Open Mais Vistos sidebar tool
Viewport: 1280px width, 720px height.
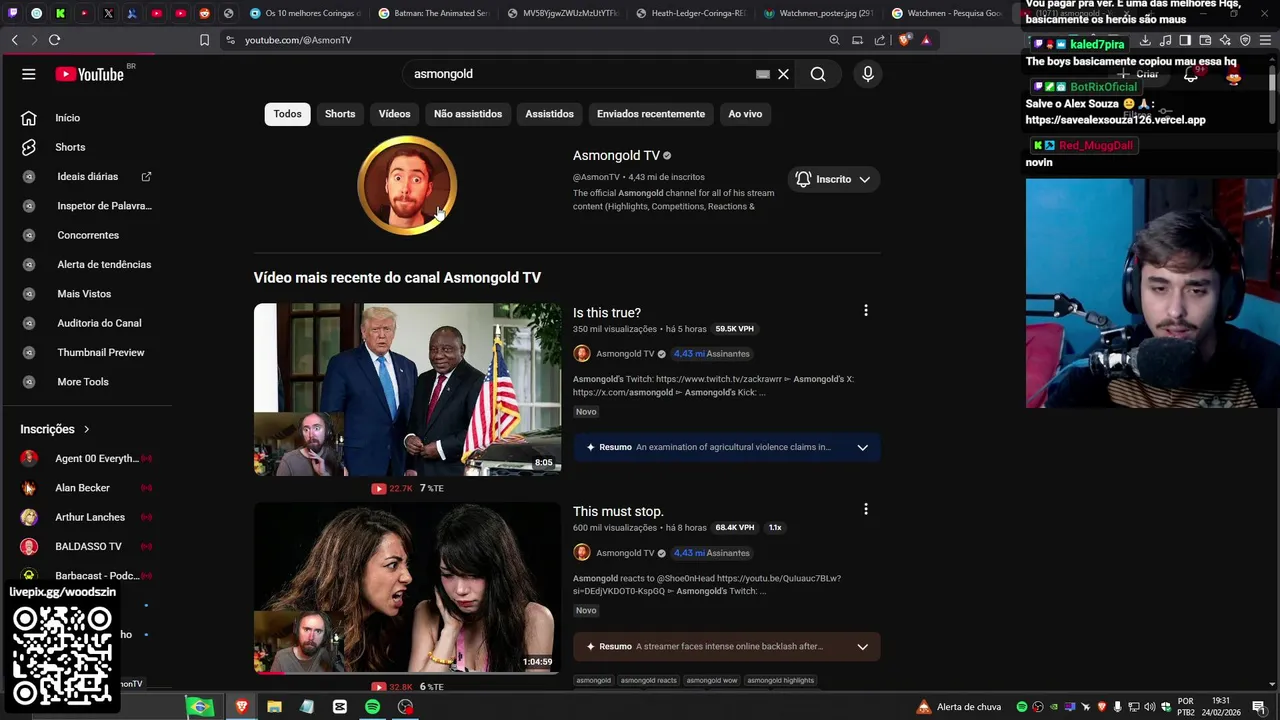[86, 294]
